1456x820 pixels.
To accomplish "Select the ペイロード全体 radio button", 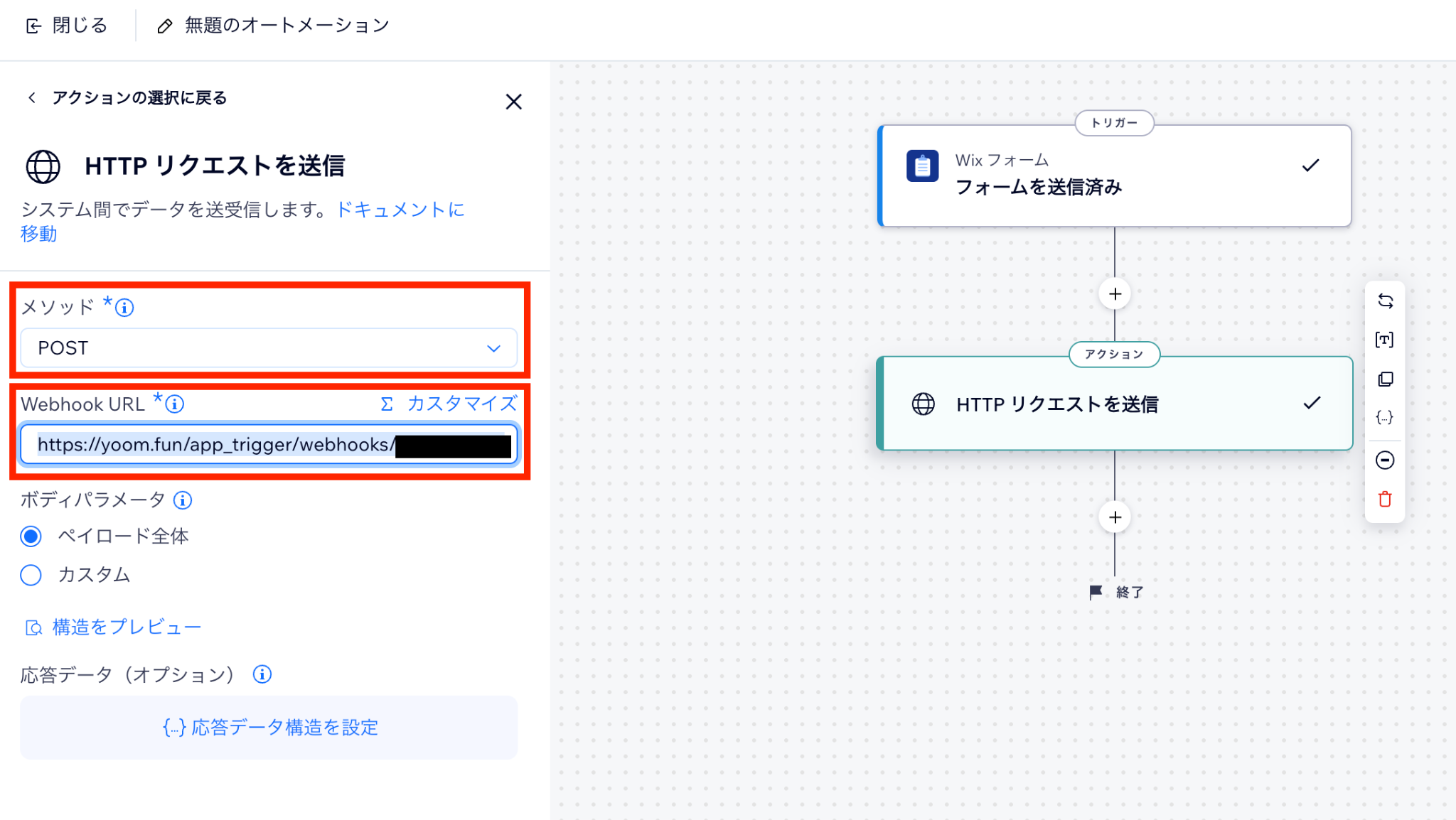I will tap(31, 536).
